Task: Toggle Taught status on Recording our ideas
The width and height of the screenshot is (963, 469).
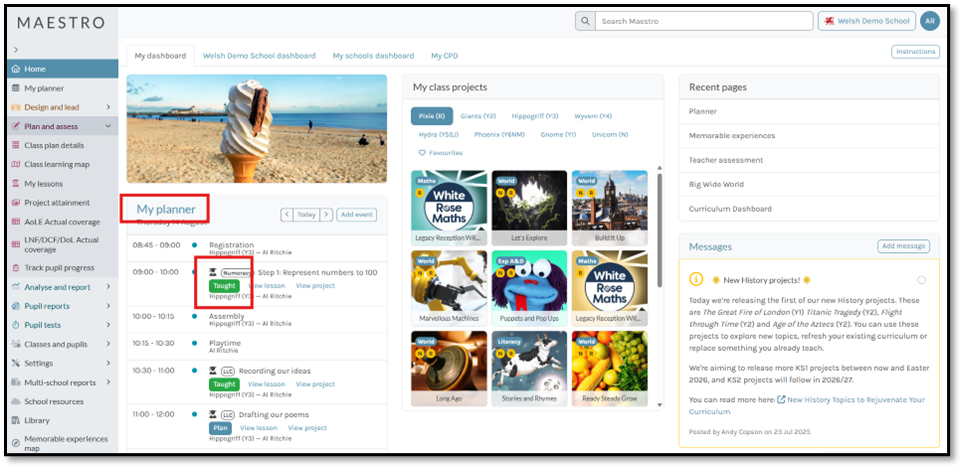Action: pyautogui.click(x=224, y=384)
